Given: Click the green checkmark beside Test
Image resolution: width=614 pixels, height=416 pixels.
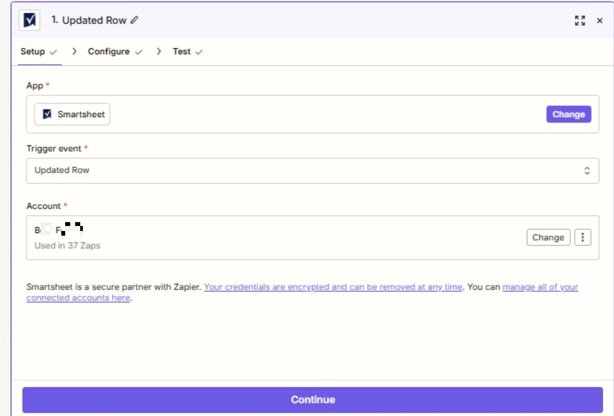Looking at the screenshot, I should (x=200, y=52).
